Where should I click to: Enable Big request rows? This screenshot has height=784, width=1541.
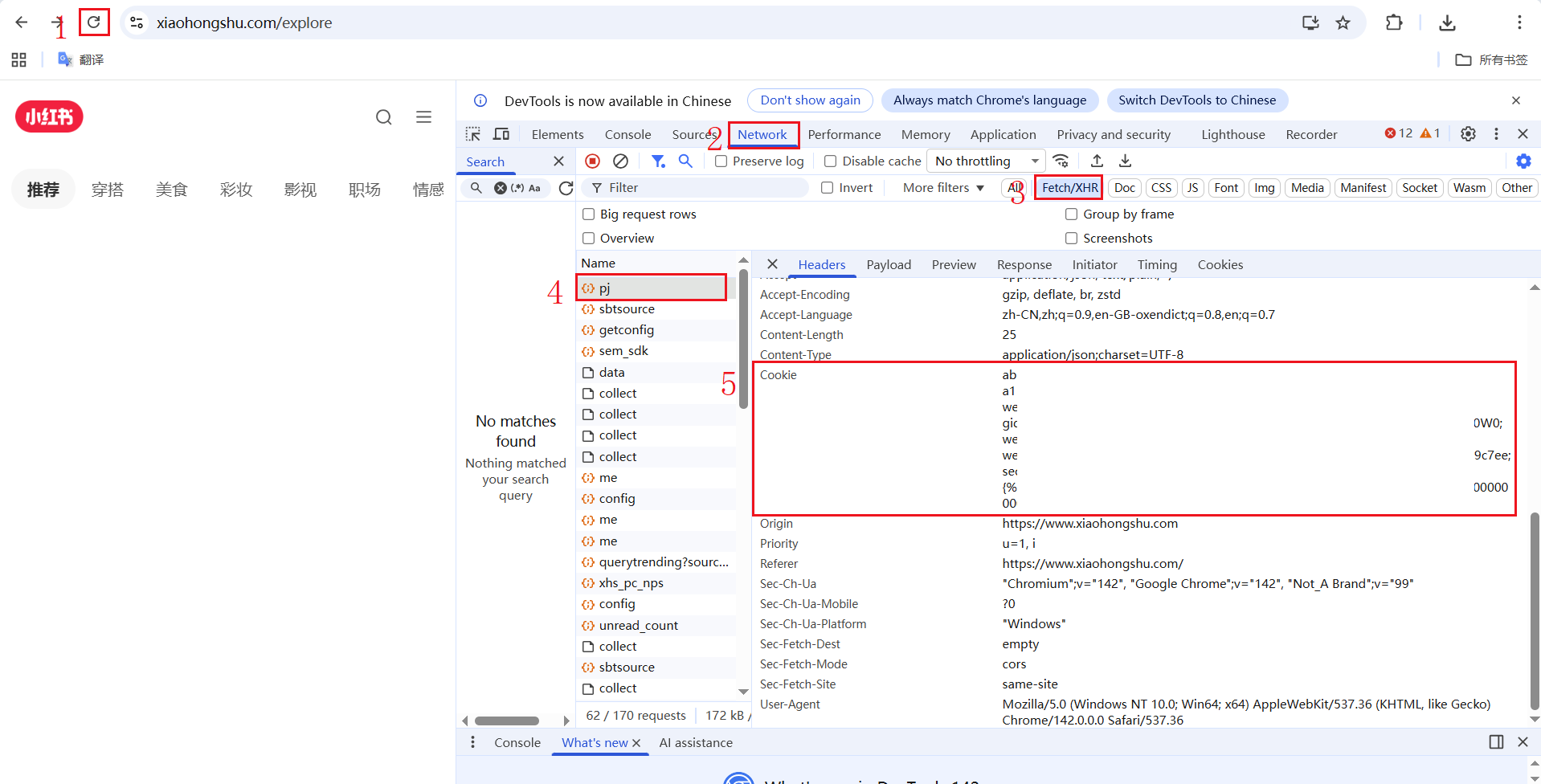[x=588, y=214]
